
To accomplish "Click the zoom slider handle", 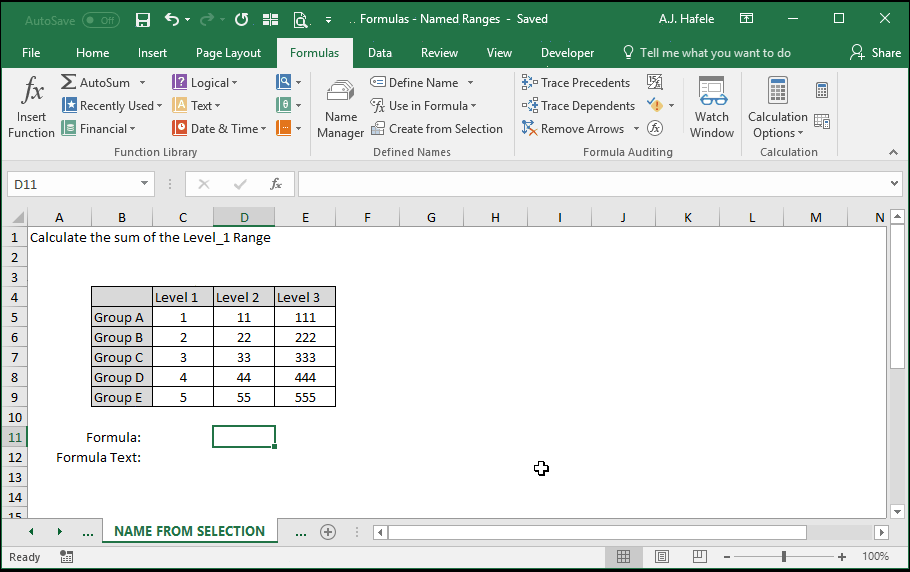I will pyautogui.click(x=783, y=557).
